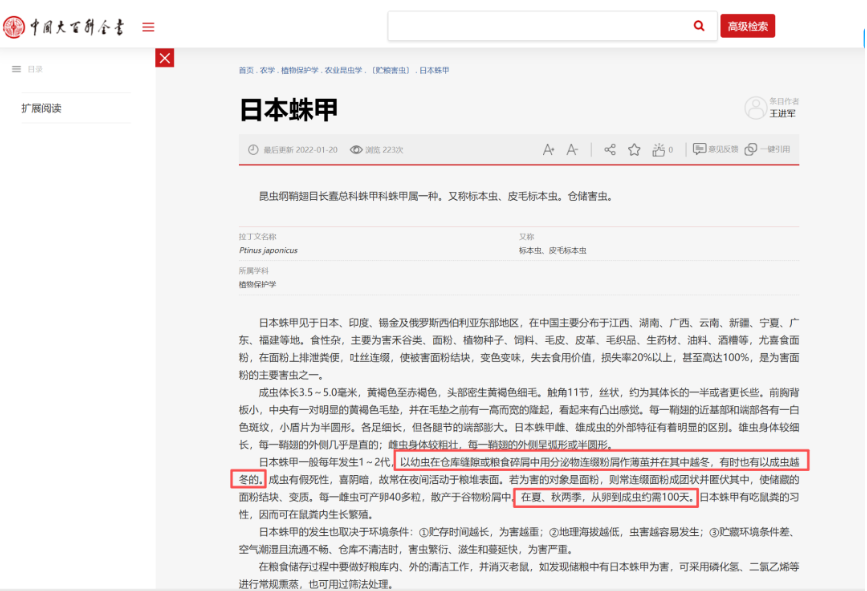Click the author avatar icon for 王进军
The image size is (867, 591).
[x=755, y=108]
